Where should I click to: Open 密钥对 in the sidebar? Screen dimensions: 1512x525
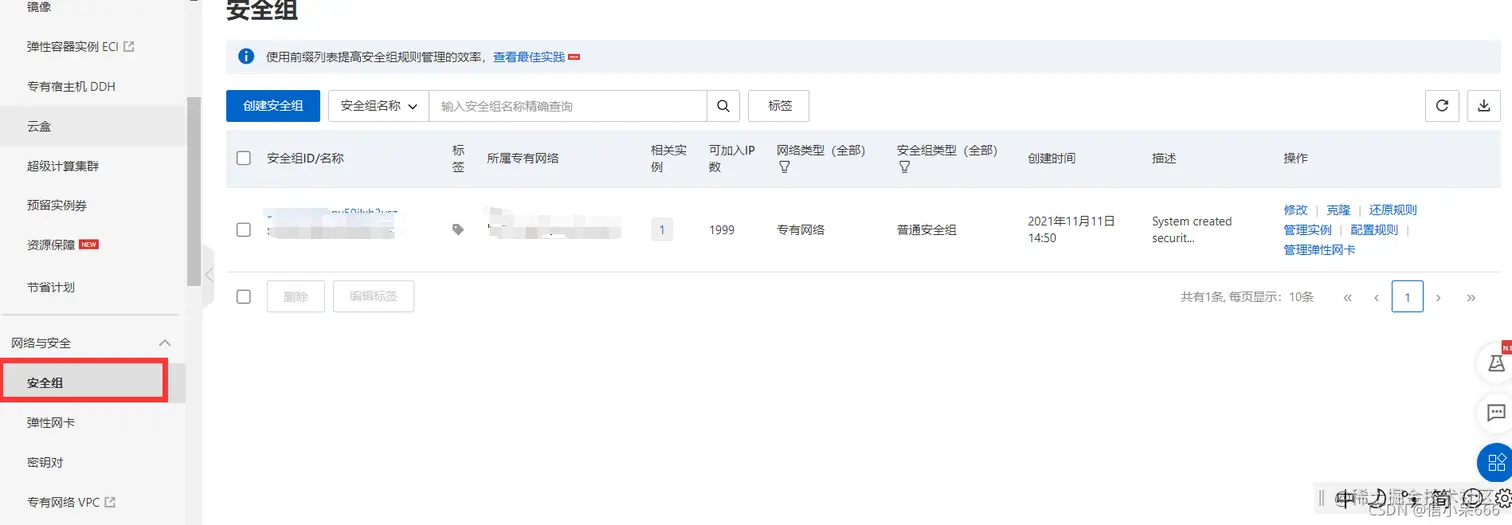pos(45,463)
